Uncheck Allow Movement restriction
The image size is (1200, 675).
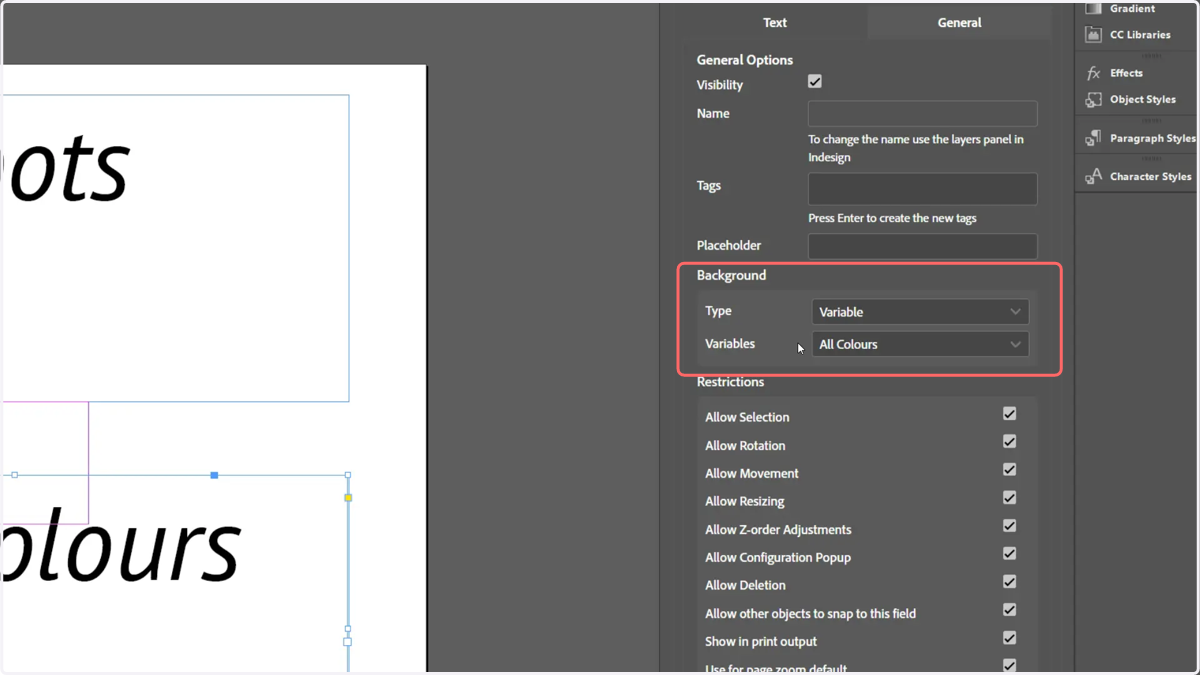pyautogui.click(x=1009, y=470)
